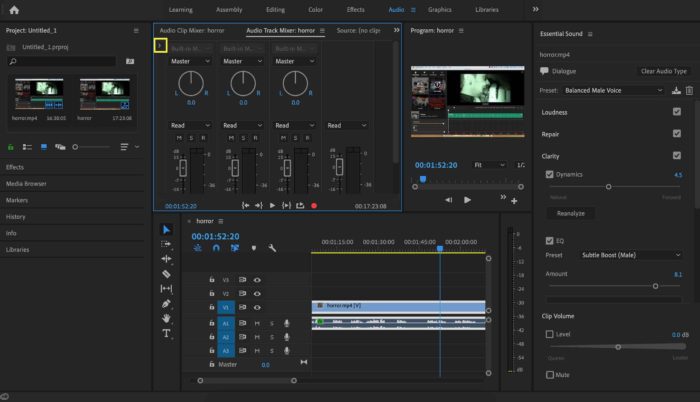Uncheck the Loudness checkbox
Screen dimensions: 700x402
tap(677, 111)
